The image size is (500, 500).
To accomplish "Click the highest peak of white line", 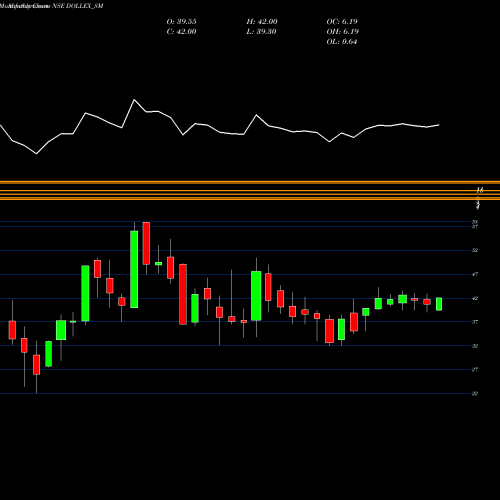I will click(134, 100).
